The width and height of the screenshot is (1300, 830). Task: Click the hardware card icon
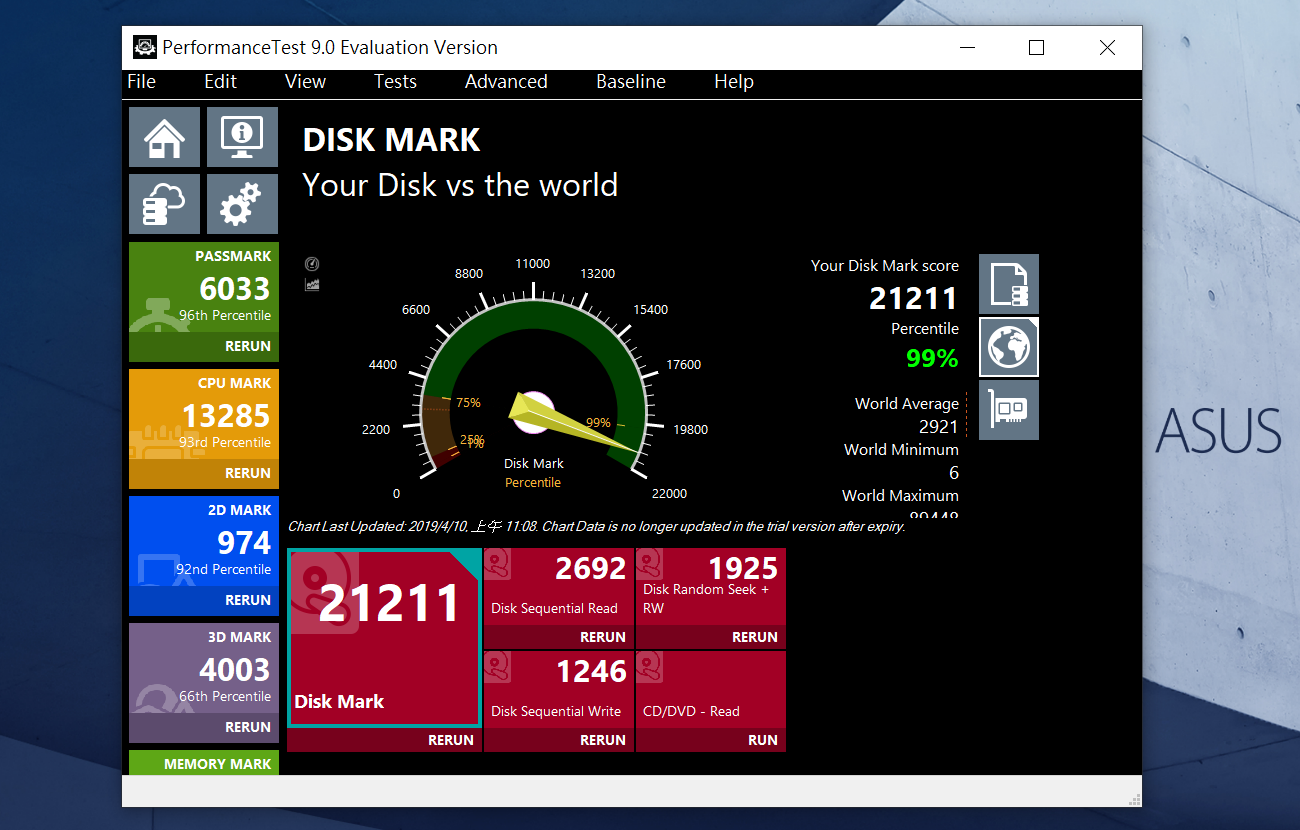[1008, 410]
